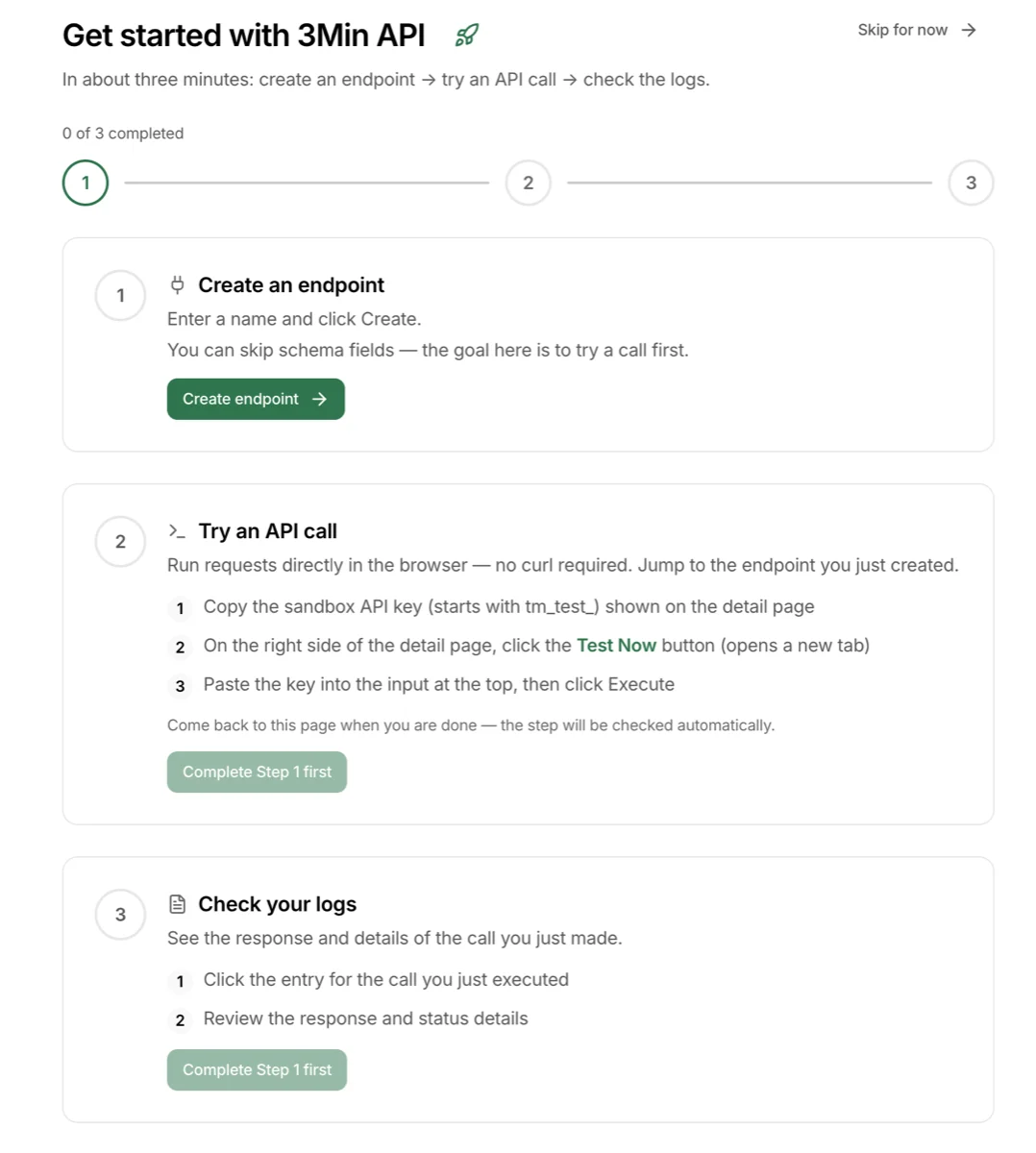Click the document icon next to Check your logs
This screenshot has height=1153, width=1036.
click(x=177, y=903)
